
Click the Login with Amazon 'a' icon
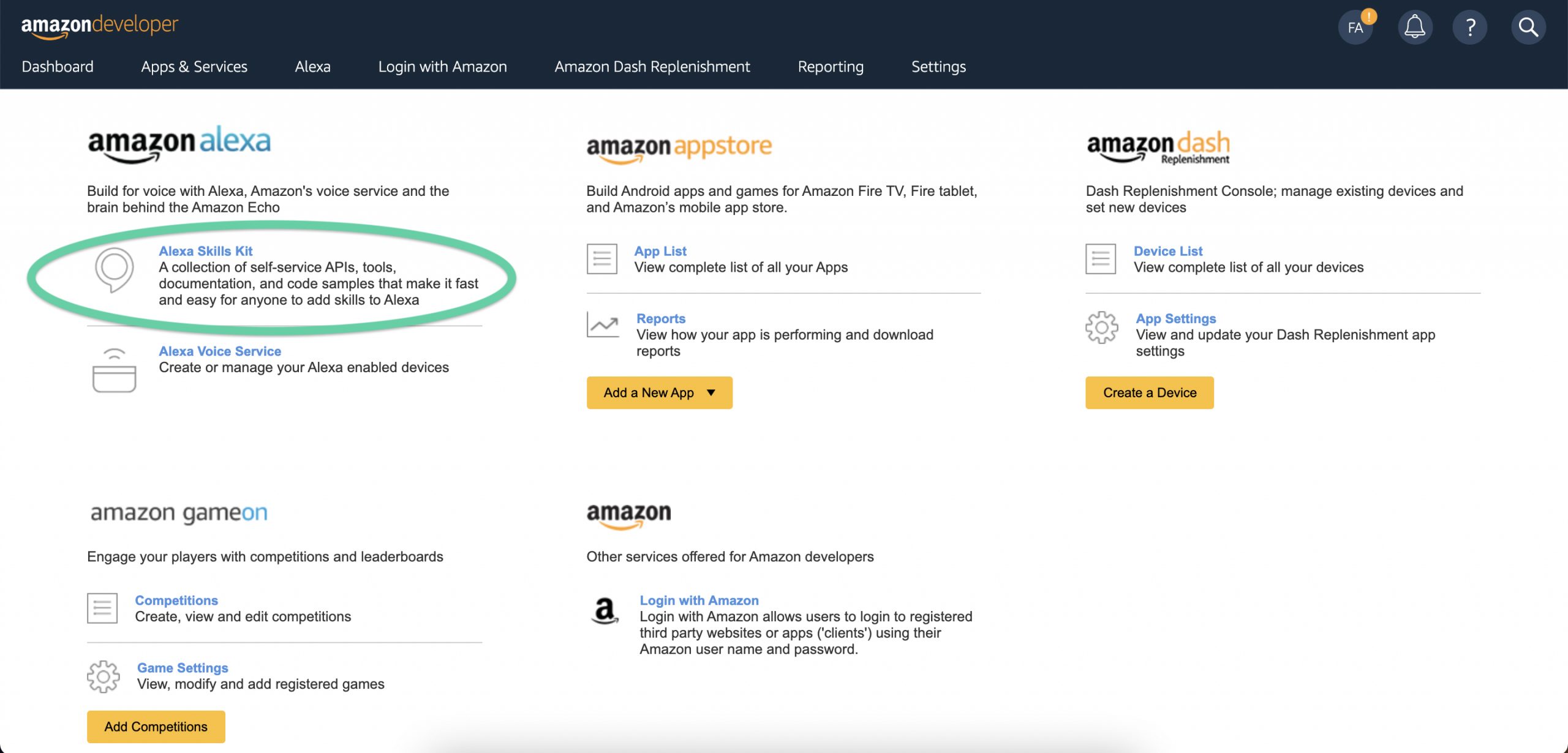[x=605, y=610]
